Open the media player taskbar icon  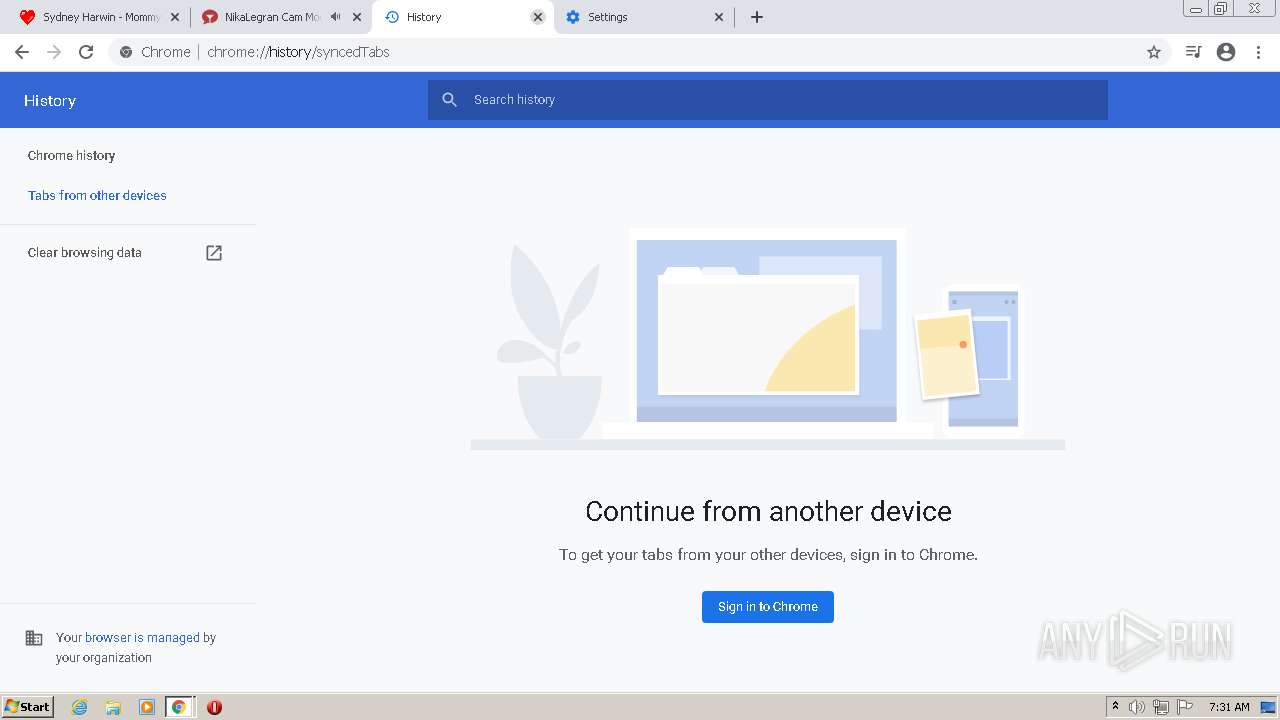[147, 707]
